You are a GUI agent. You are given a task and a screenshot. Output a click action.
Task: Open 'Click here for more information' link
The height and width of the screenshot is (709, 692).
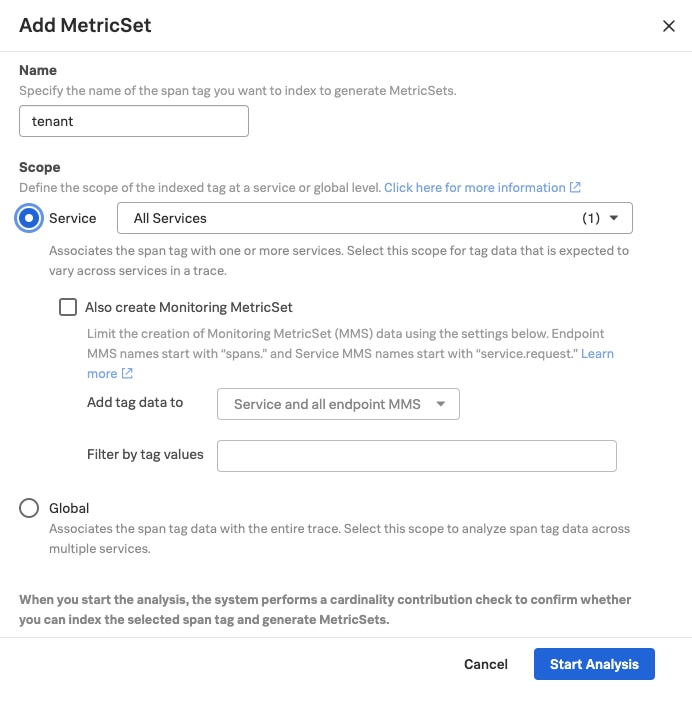click(x=474, y=188)
